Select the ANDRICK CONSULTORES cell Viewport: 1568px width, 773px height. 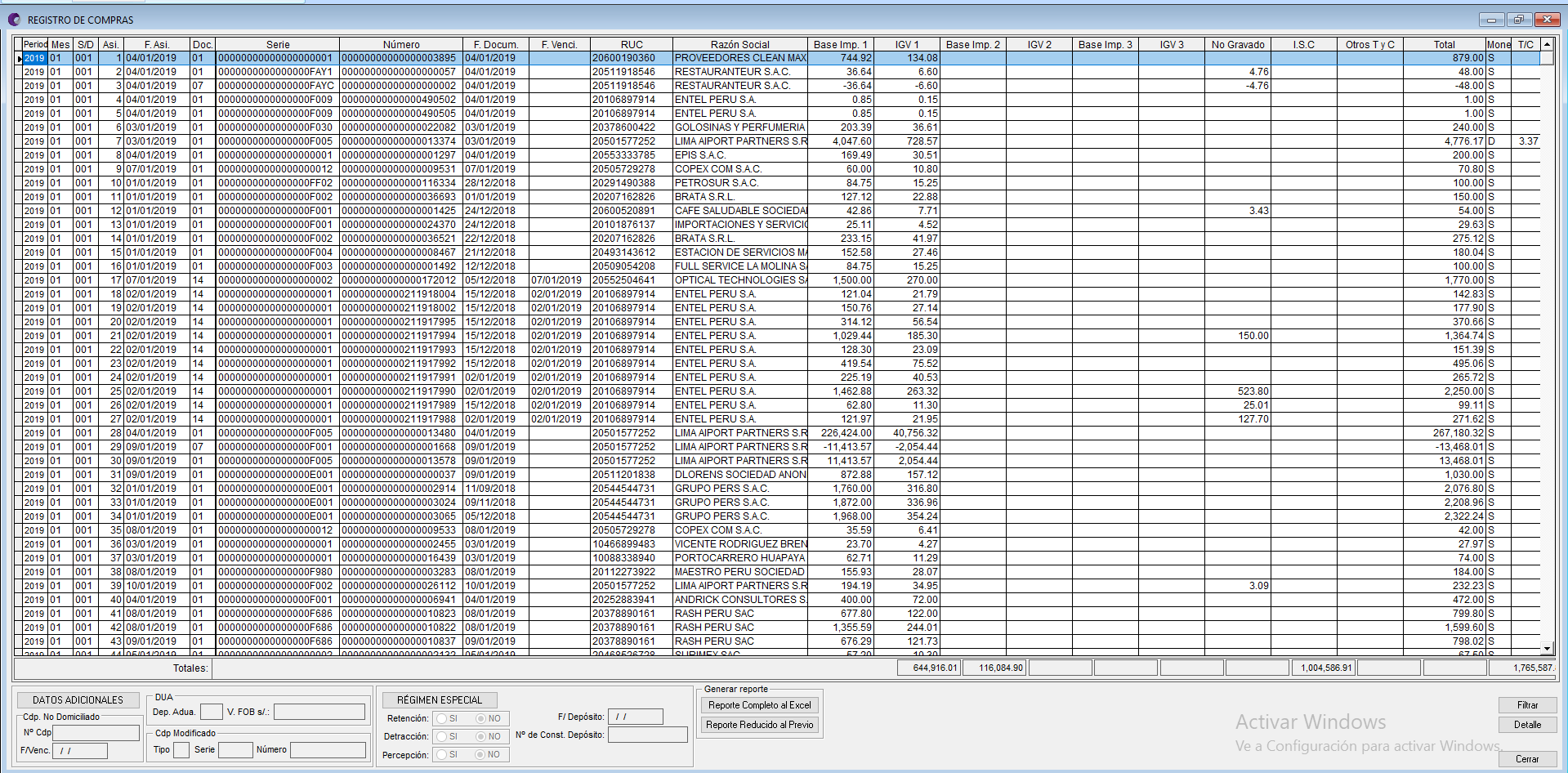(x=740, y=600)
